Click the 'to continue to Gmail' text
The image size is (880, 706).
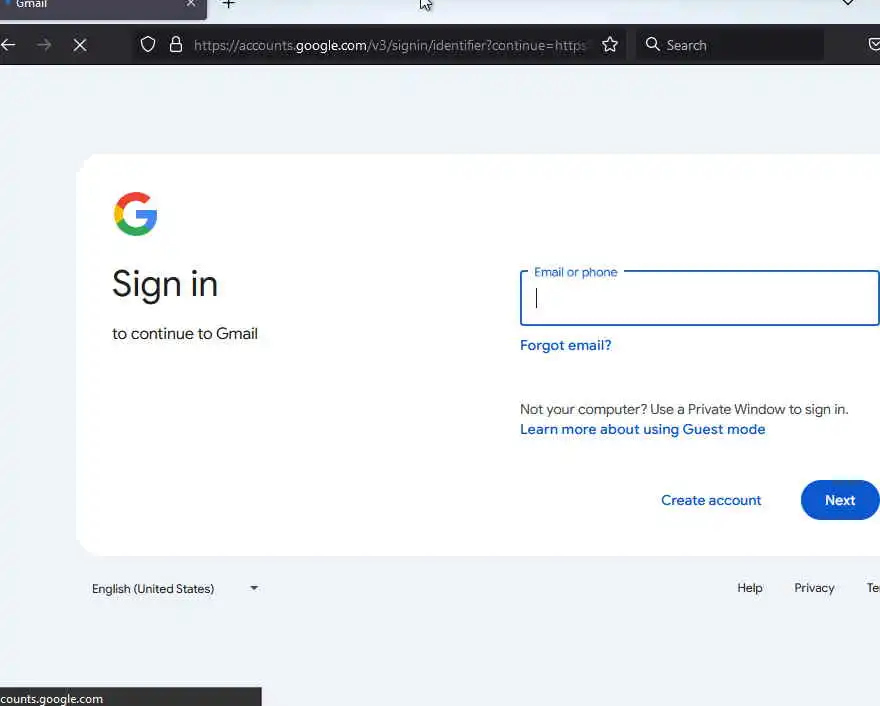click(185, 333)
